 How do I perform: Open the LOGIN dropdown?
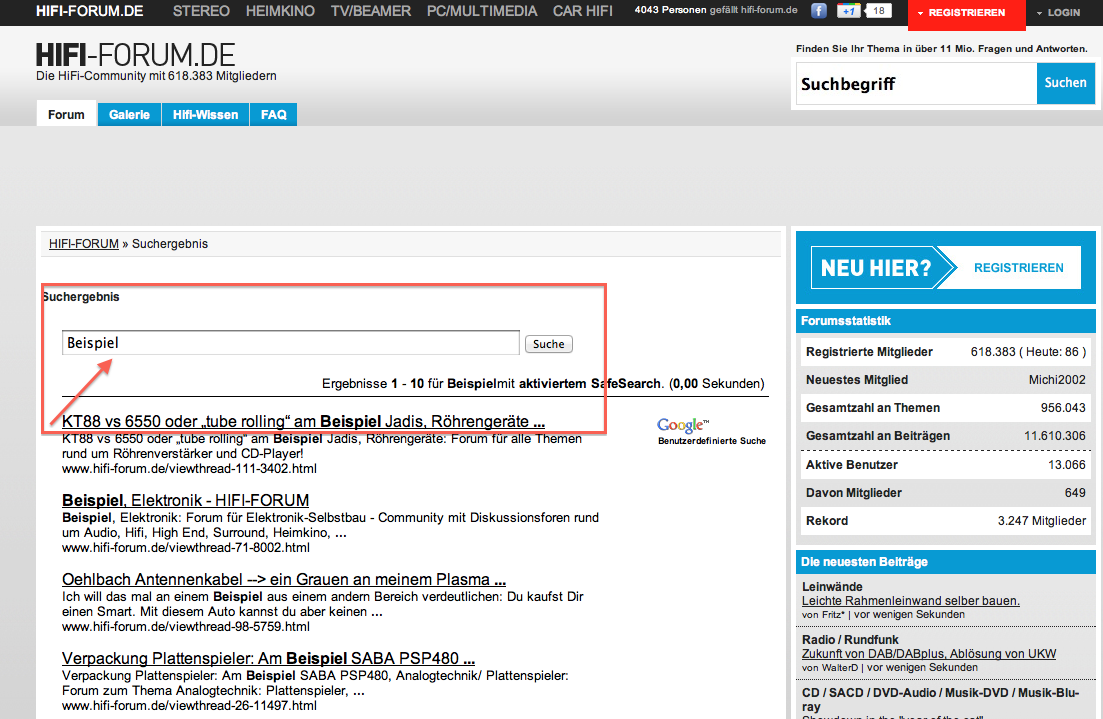[1058, 13]
